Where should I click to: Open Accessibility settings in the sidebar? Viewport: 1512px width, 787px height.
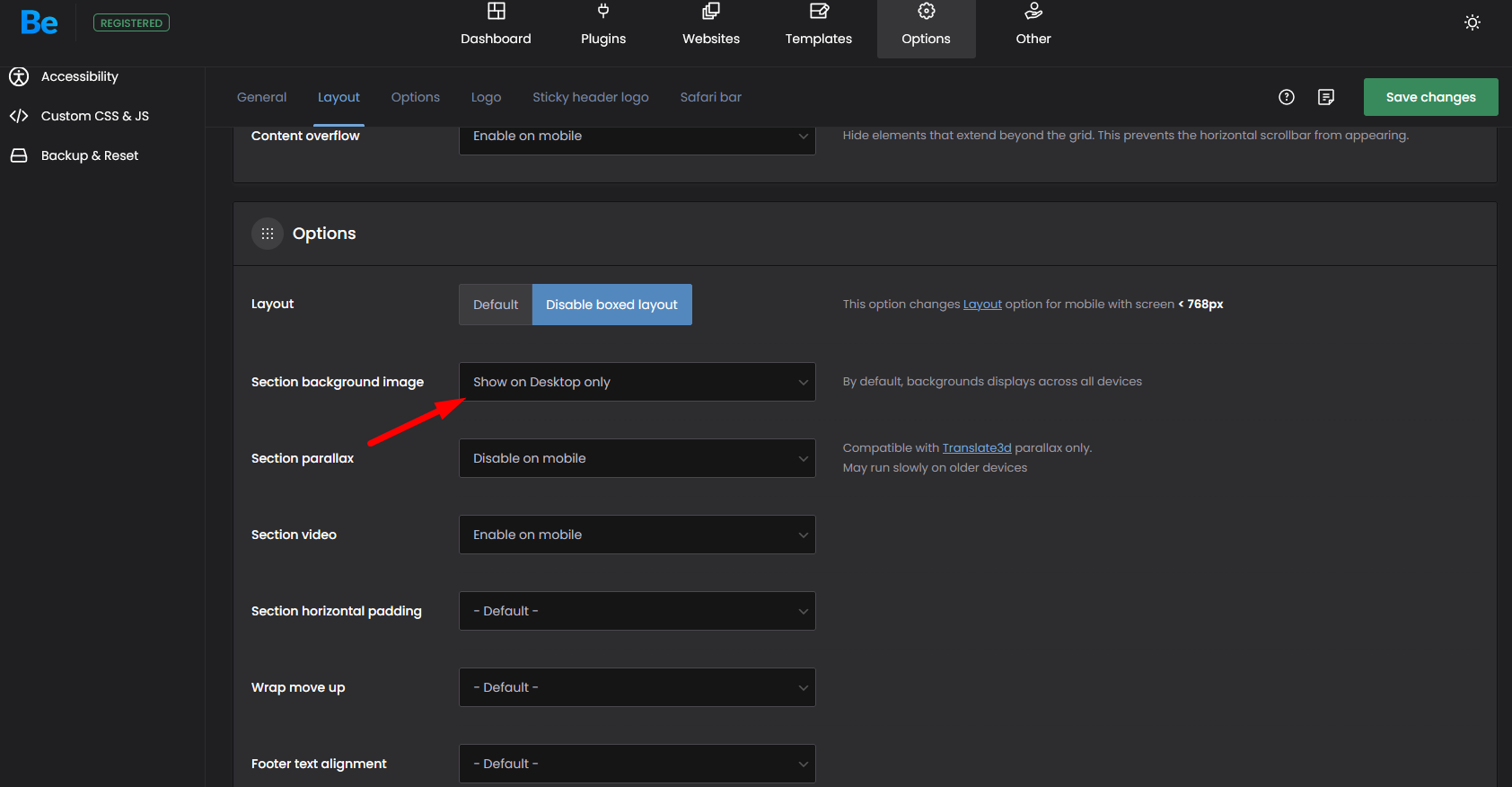point(80,76)
